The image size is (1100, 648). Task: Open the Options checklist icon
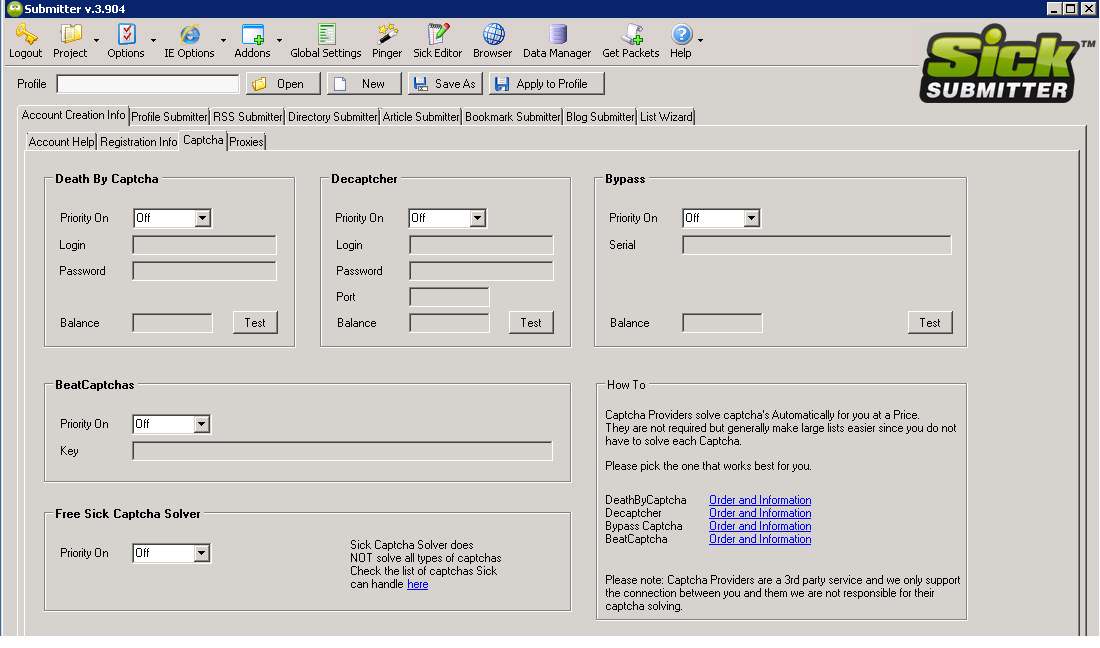(127, 34)
